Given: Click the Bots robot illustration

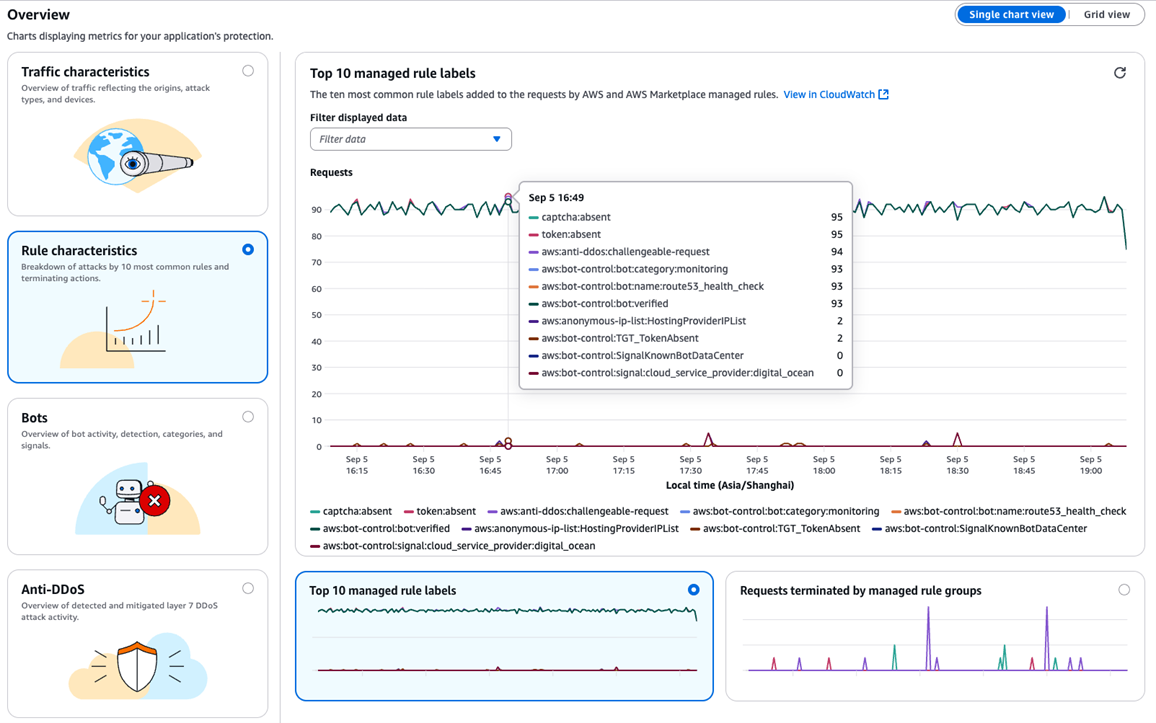Looking at the screenshot, I should pyautogui.click(x=137, y=499).
